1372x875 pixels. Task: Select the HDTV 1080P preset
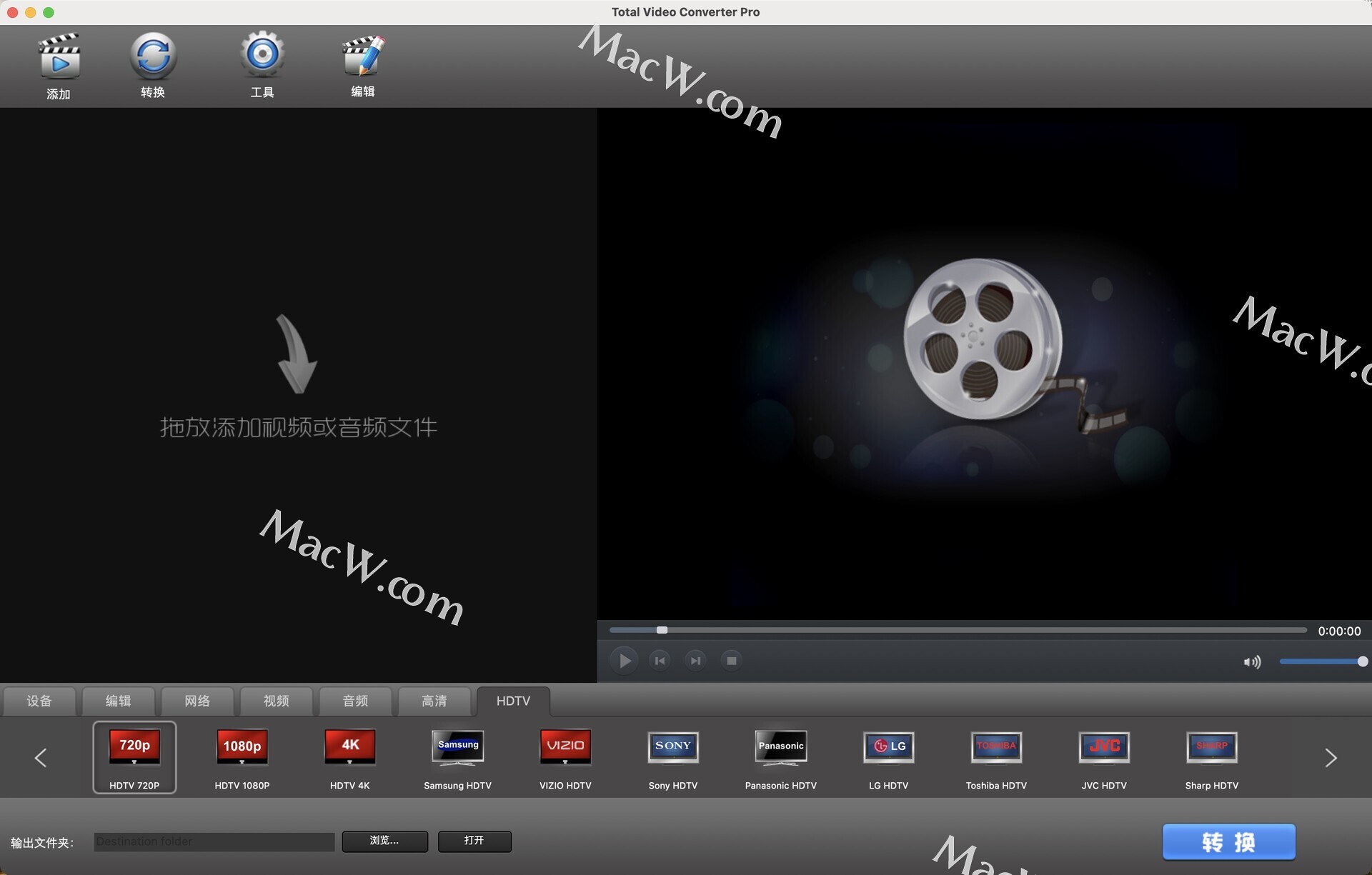click(242, 757)
